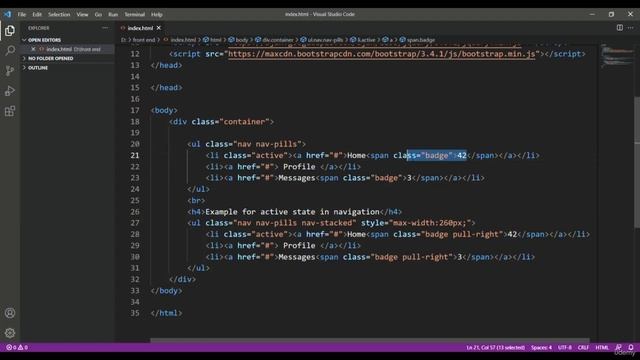Click the nav-stacked class text on line 27
Screen dimensions: 640x360
click(x=329, y=223)
